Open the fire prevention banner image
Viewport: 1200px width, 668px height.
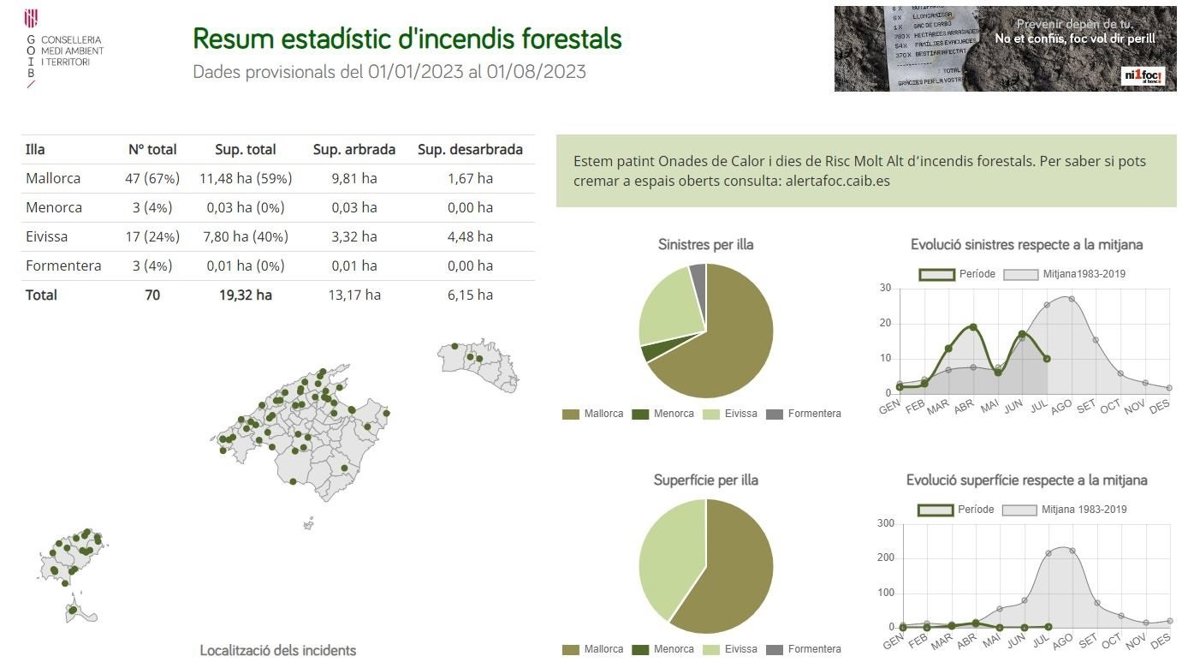[1004, 49]
